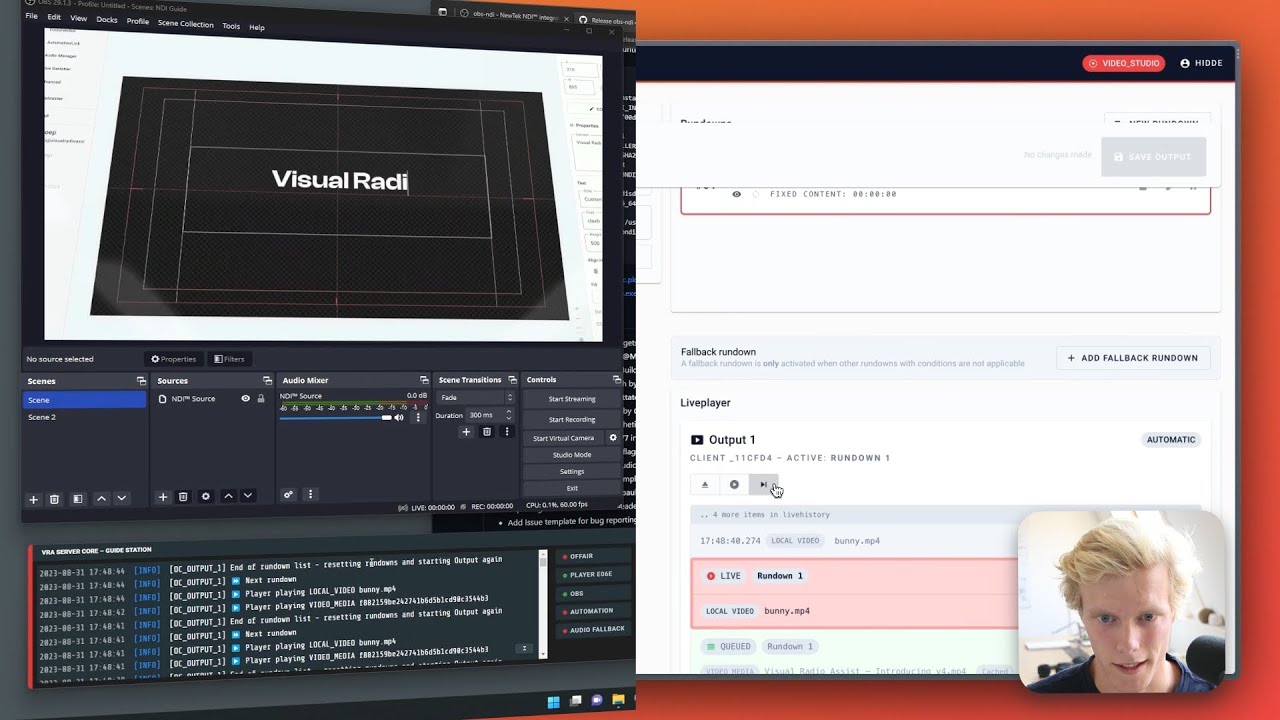Click Start Recording in OBS Controls

[x=572, y=419]
